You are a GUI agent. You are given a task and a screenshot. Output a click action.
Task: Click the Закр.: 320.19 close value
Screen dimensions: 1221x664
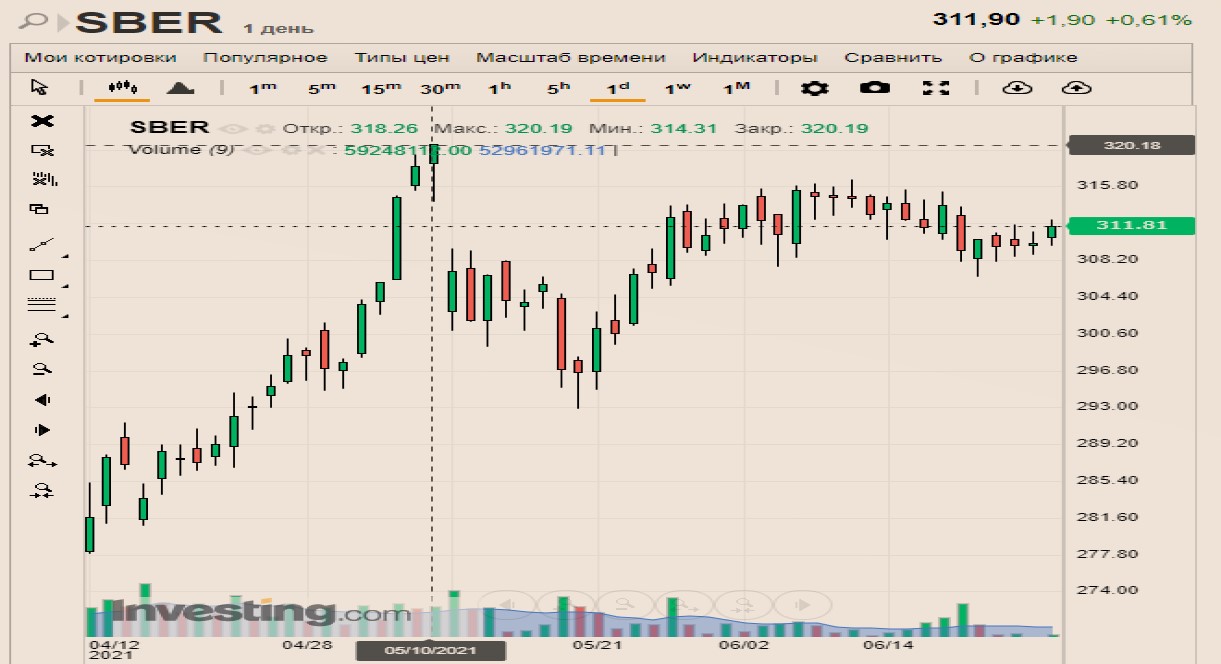[x=801, y=129]
